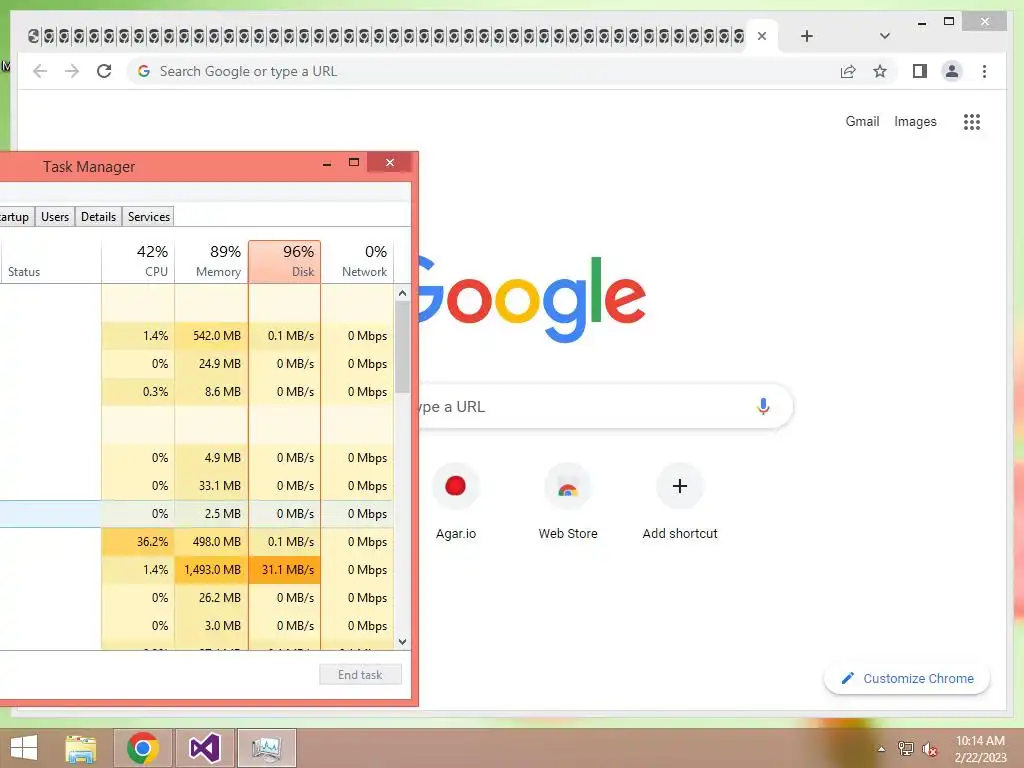Select the highlighted 2.5 MB row
Viewport: 1024px width, 768px height.
[x=197, y=514]
